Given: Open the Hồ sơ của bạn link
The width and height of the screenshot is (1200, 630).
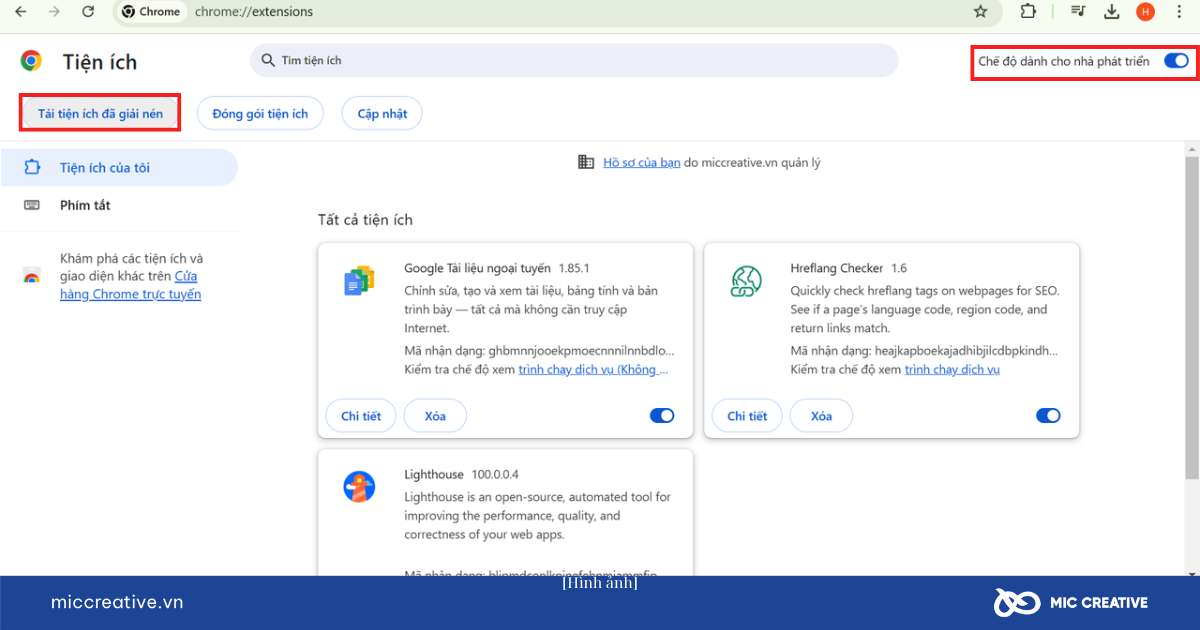Looking at the screenshot, I should [642, 163].
